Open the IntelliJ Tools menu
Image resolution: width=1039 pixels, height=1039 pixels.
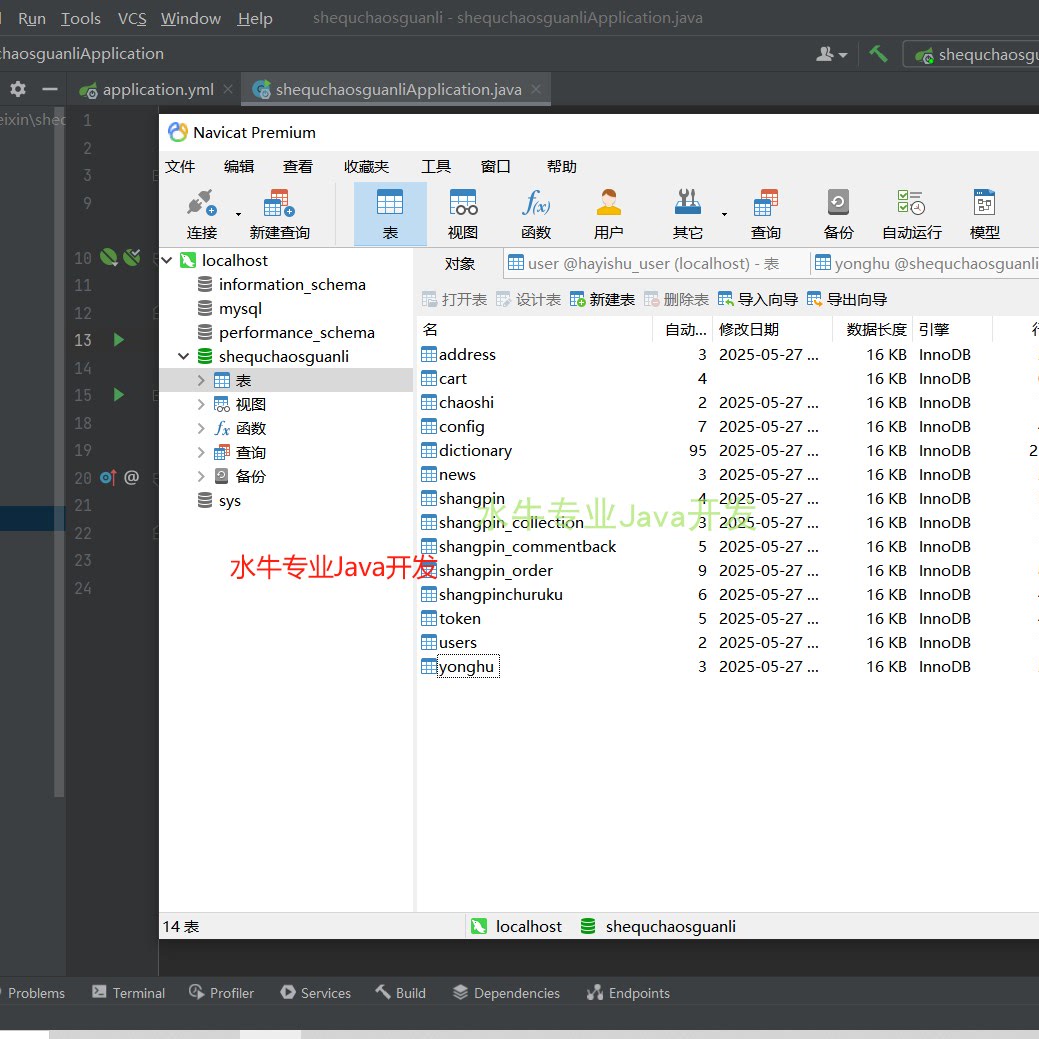coord(81,19)
